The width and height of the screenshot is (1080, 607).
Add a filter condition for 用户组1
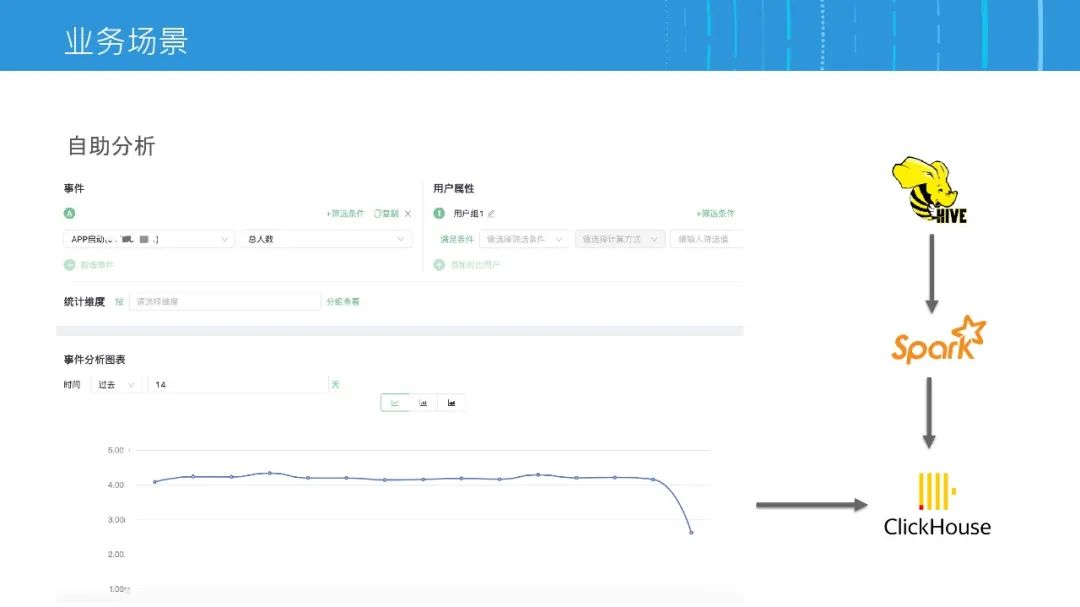716,214
